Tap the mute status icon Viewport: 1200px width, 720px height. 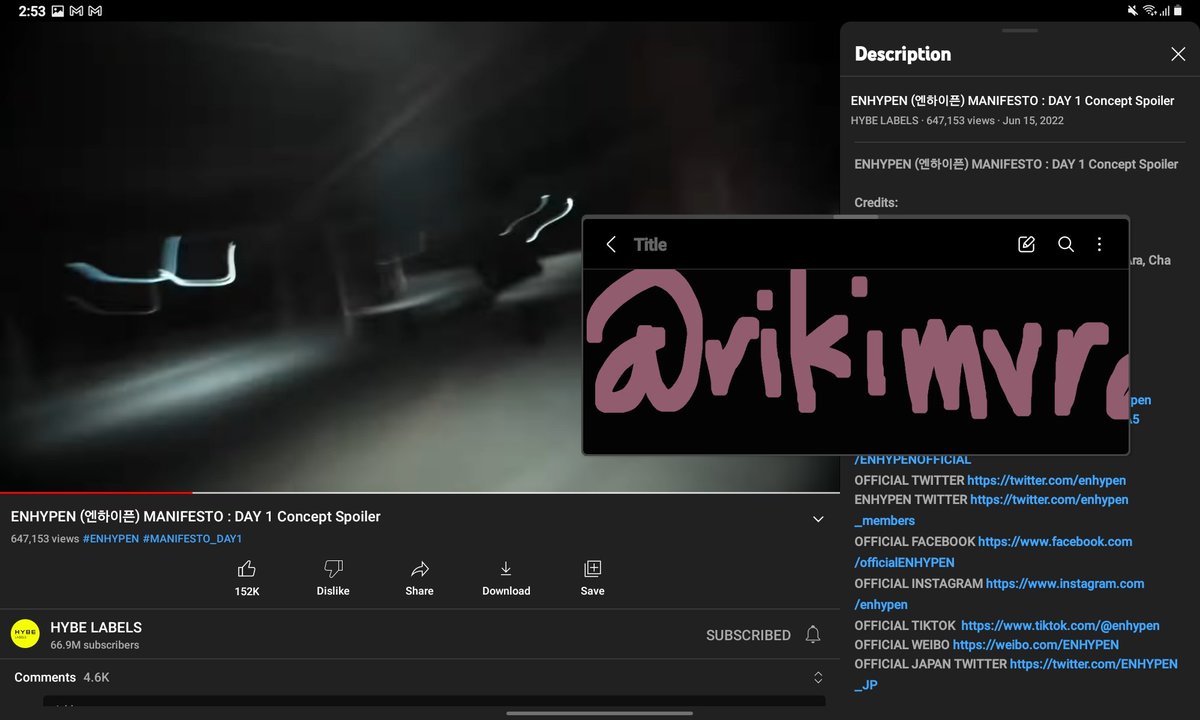click(x=1133, y=10)
